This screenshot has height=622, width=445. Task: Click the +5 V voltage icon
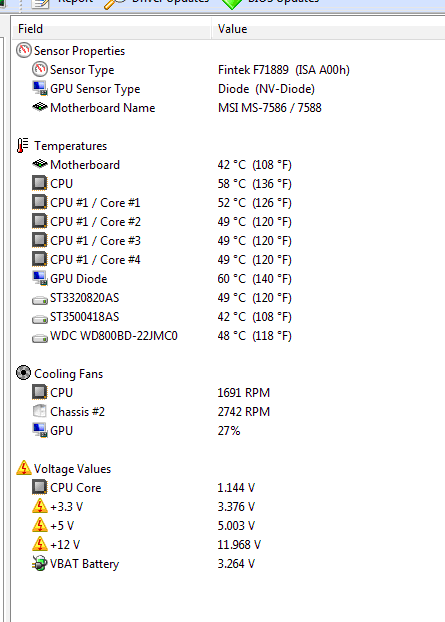pyautogui.click(x=40, y=525)
